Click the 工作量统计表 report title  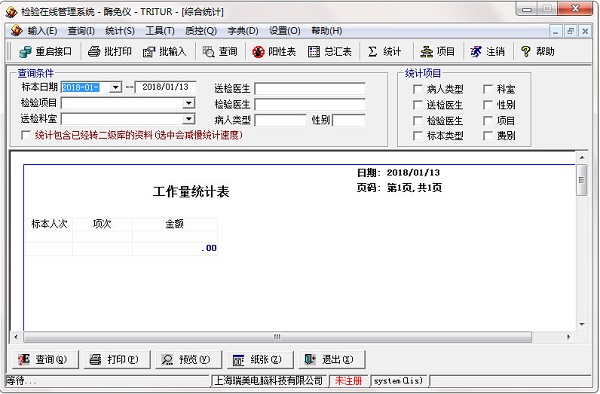click(191, 192)
